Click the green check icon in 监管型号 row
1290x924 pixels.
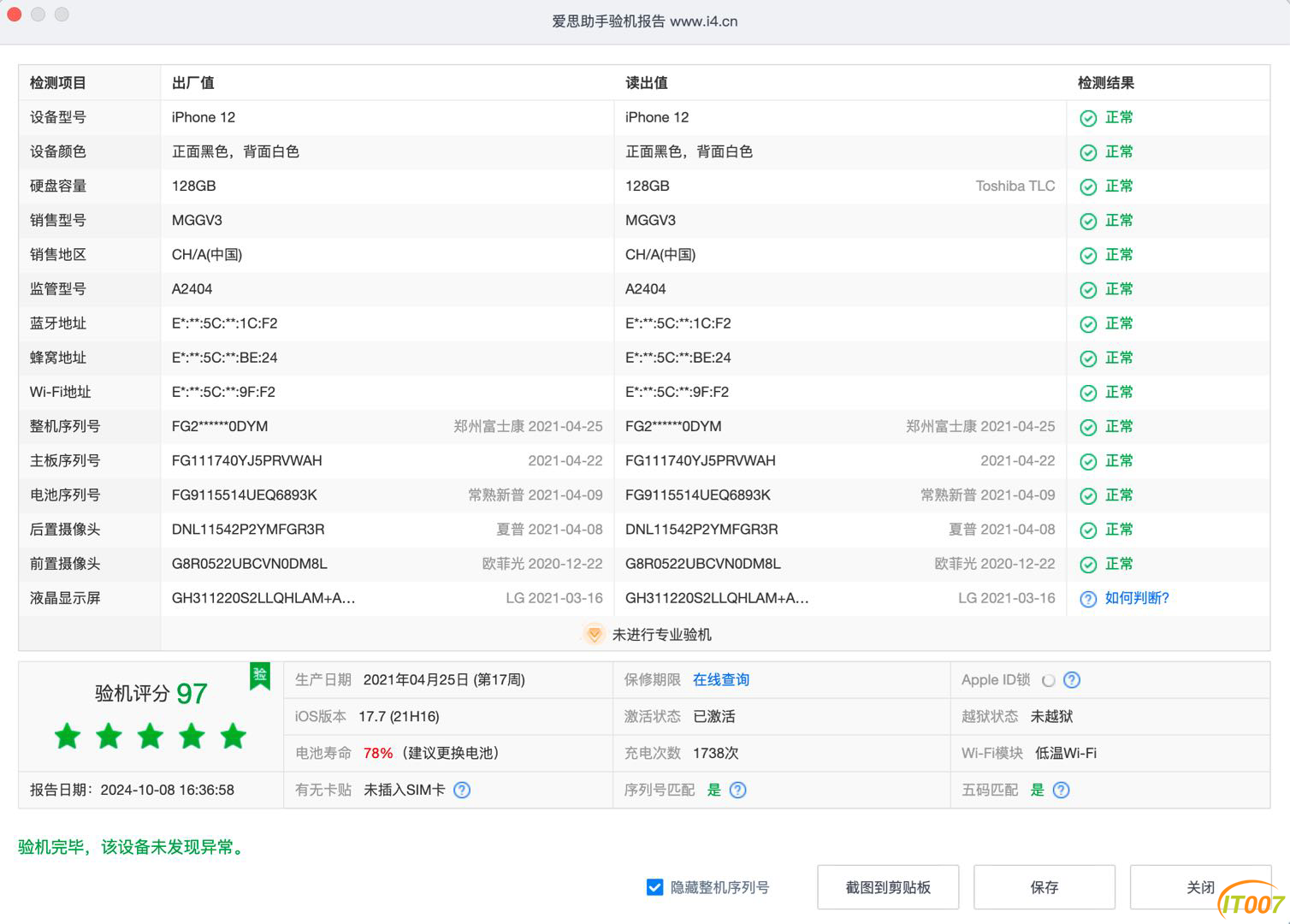tap(1088, 290)
